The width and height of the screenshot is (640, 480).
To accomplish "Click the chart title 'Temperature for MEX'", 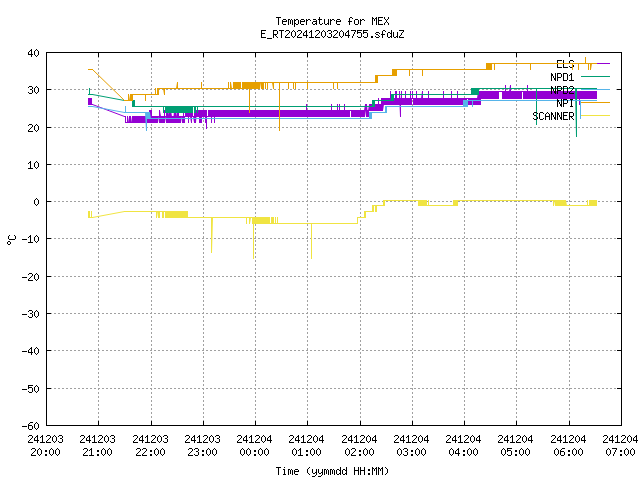I will click(x=332, y=21).
